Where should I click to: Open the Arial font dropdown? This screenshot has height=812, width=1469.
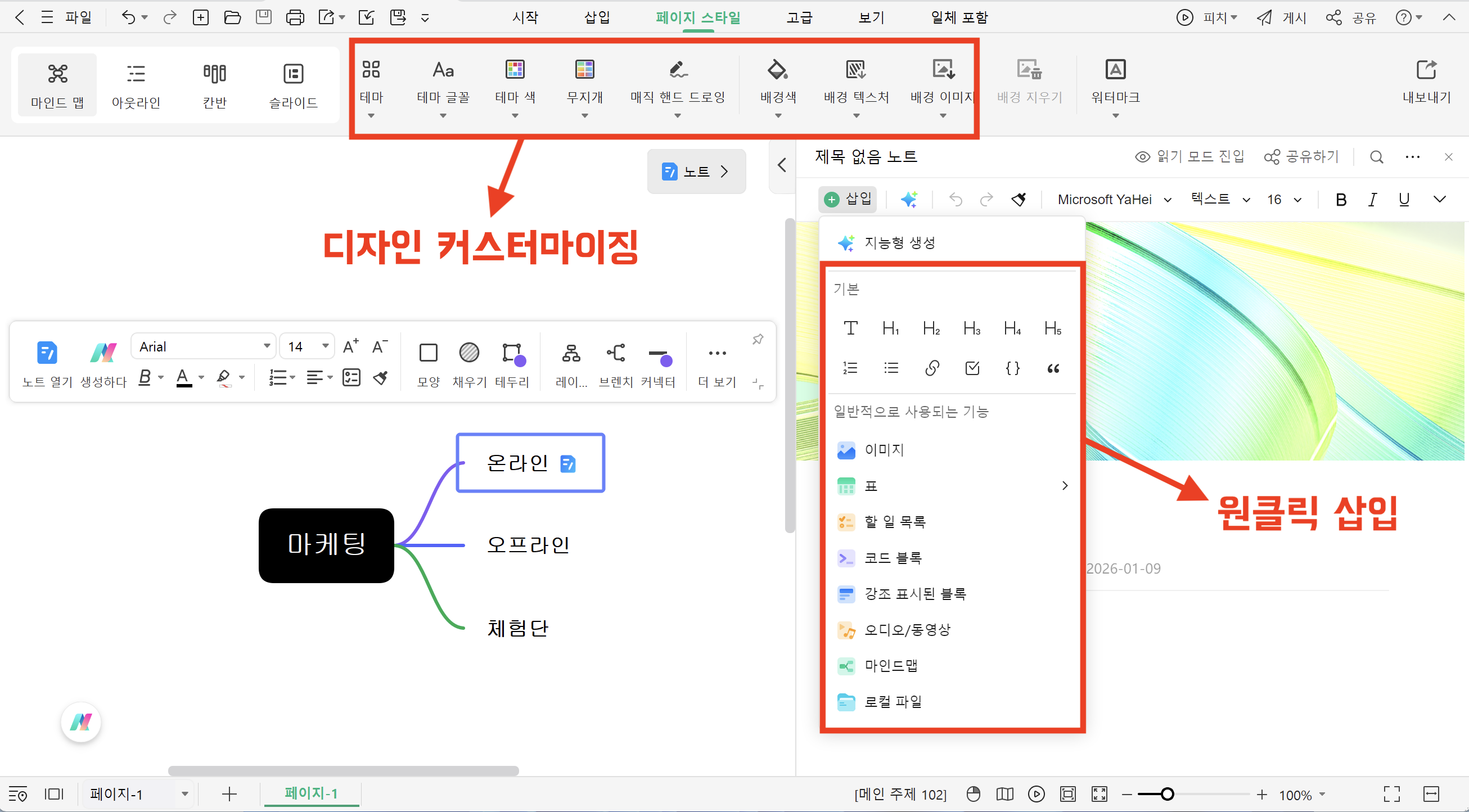click(x=266, y=346)
